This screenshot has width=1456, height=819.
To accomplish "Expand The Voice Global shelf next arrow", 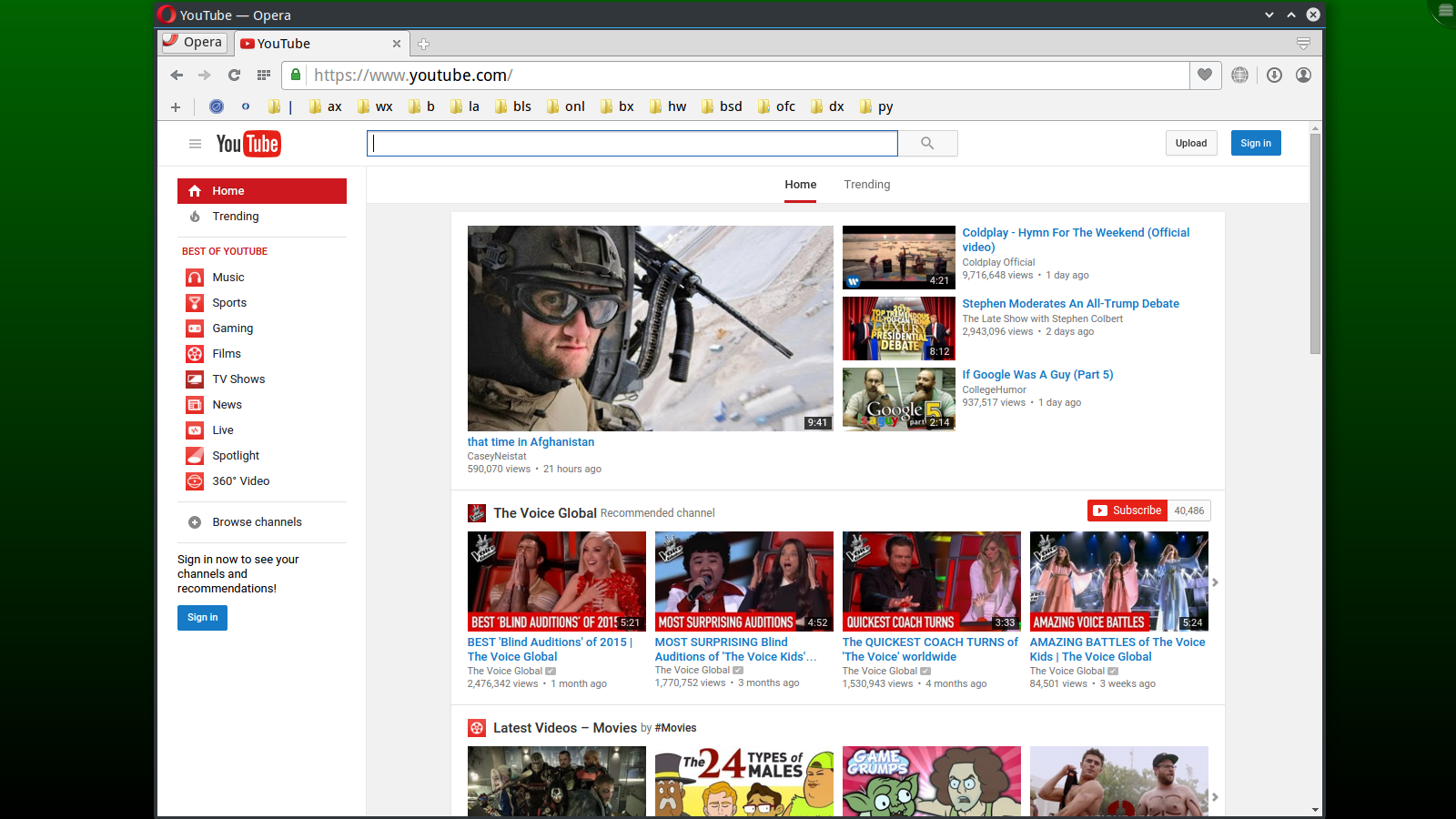I will pyautogui.click(x=1215, y=582).
